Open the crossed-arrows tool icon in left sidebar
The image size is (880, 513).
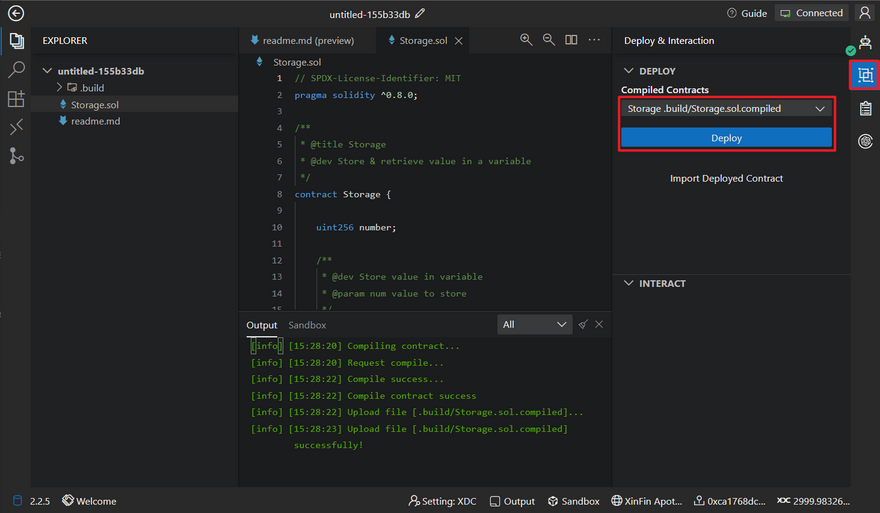16,127
